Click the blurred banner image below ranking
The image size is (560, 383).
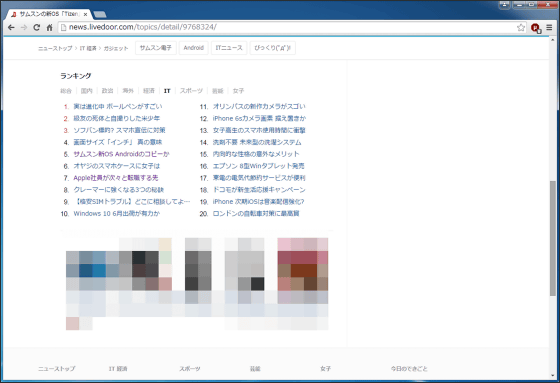coord(197,284)
